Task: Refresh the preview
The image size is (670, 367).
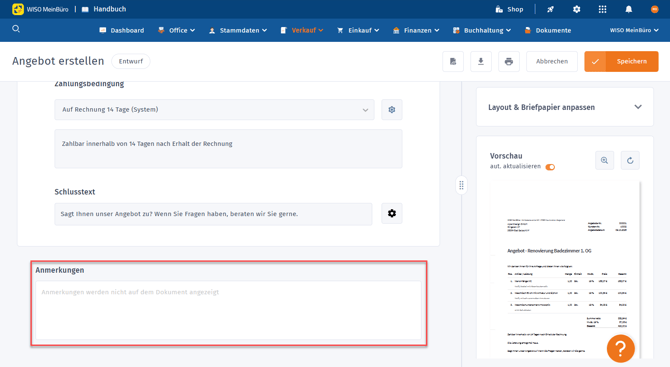Action: 630,161
